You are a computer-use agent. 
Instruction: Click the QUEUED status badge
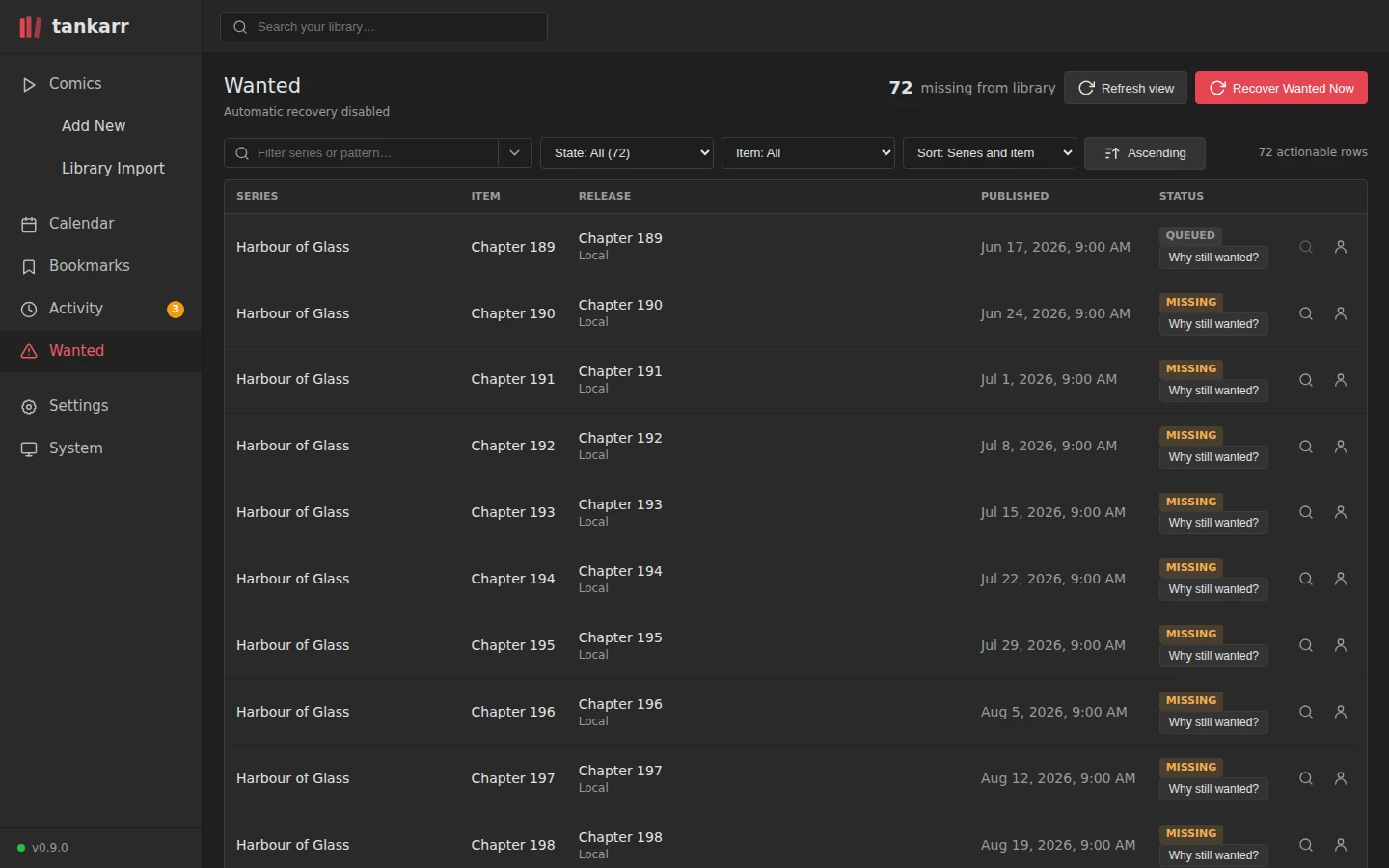tap(1190, 235)
